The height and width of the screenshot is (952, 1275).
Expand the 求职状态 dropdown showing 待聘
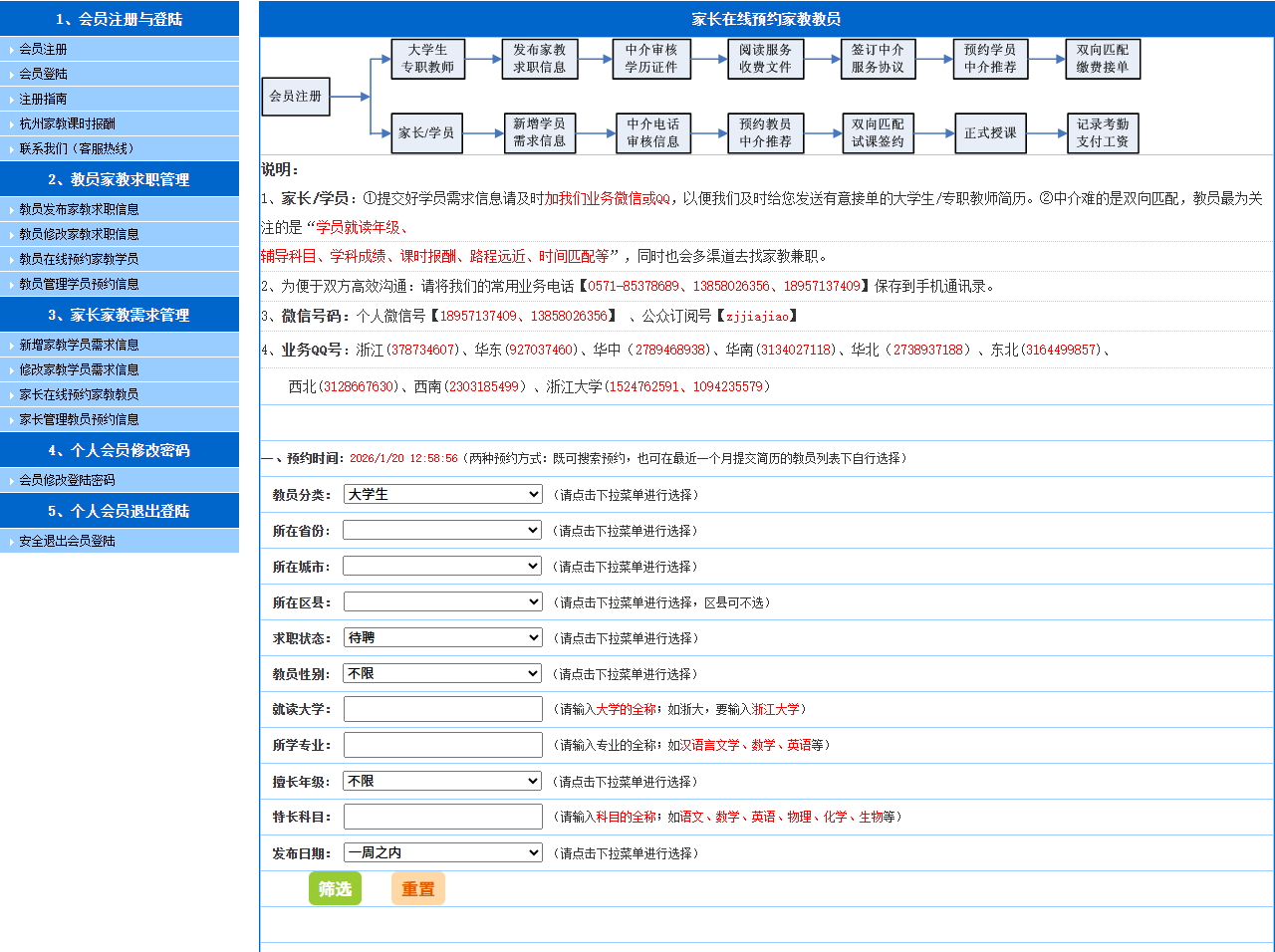click(442, 637)
